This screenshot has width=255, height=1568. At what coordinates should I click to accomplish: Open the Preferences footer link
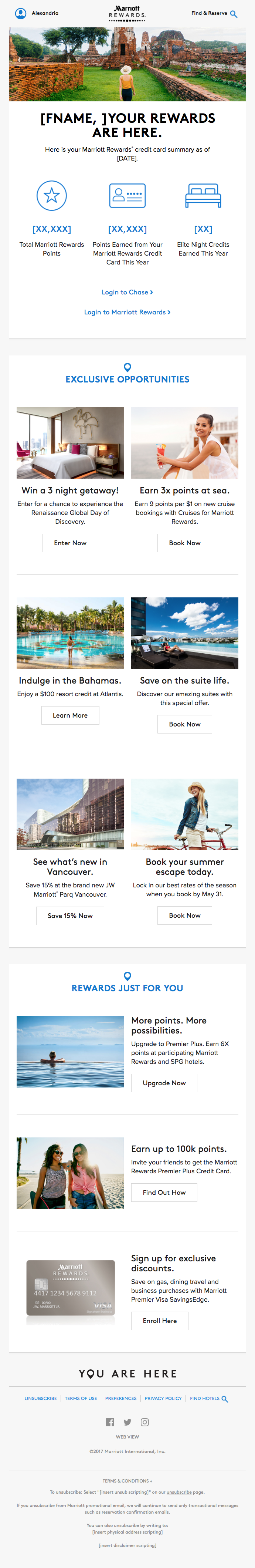pyautogui.click(x=120, y=1398)
